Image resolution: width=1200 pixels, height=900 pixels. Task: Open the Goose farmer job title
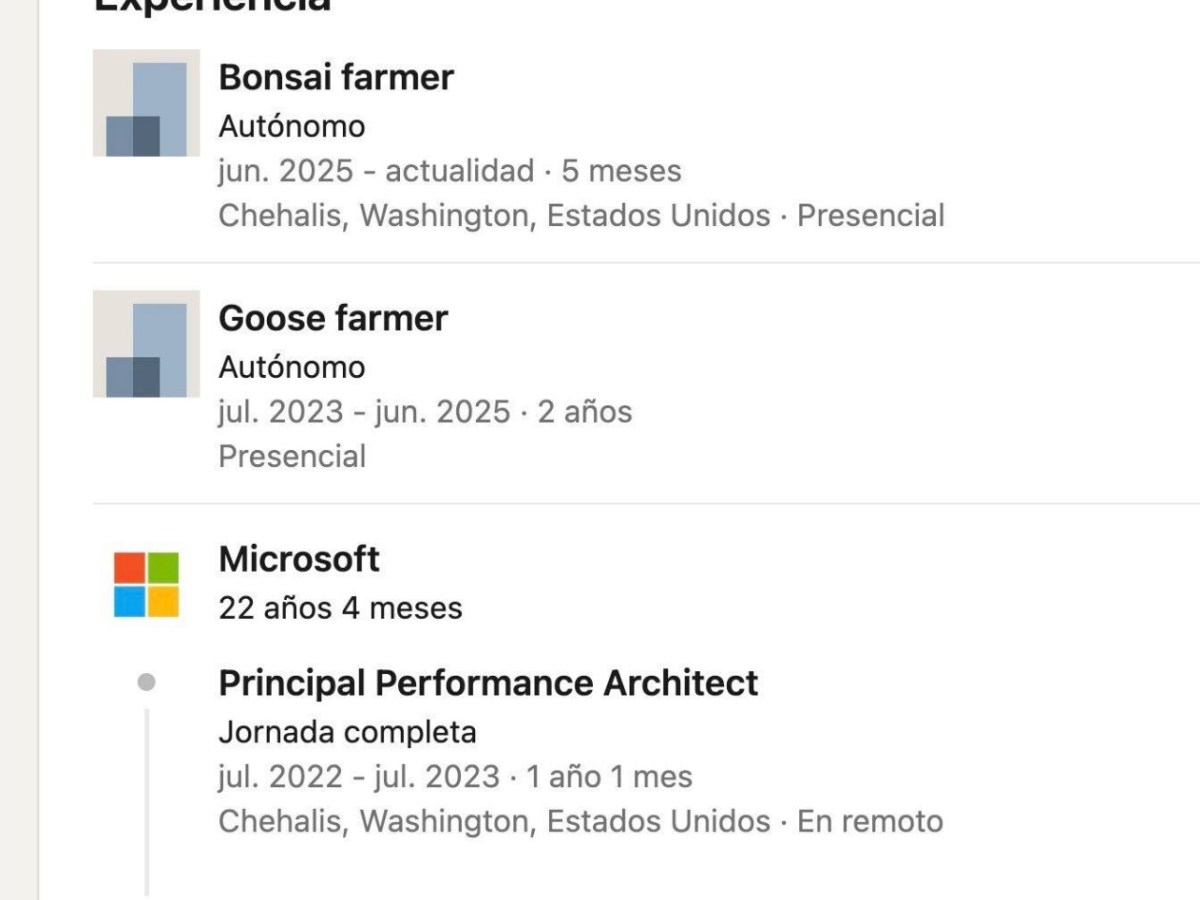(333, 318)
